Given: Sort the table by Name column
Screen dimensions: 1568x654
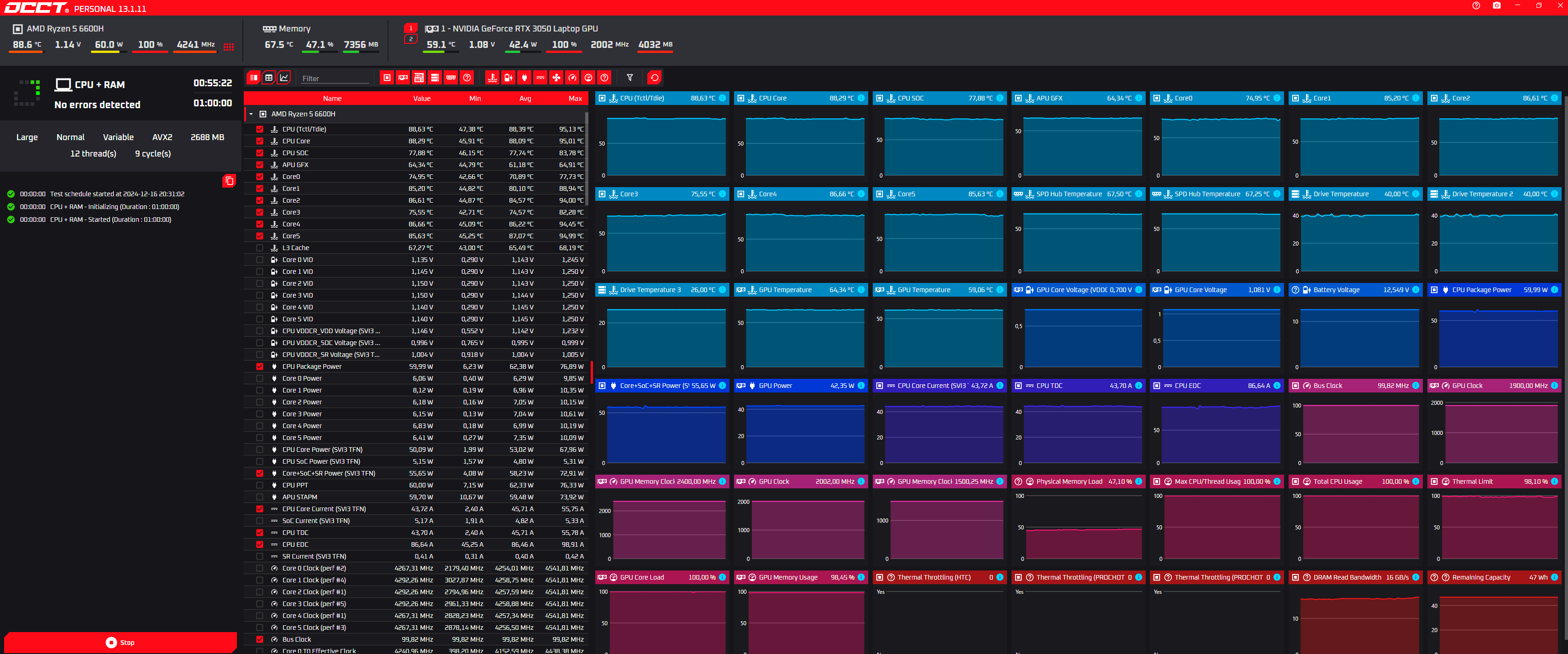Looking at the screenshot, I should click(332, 99).
